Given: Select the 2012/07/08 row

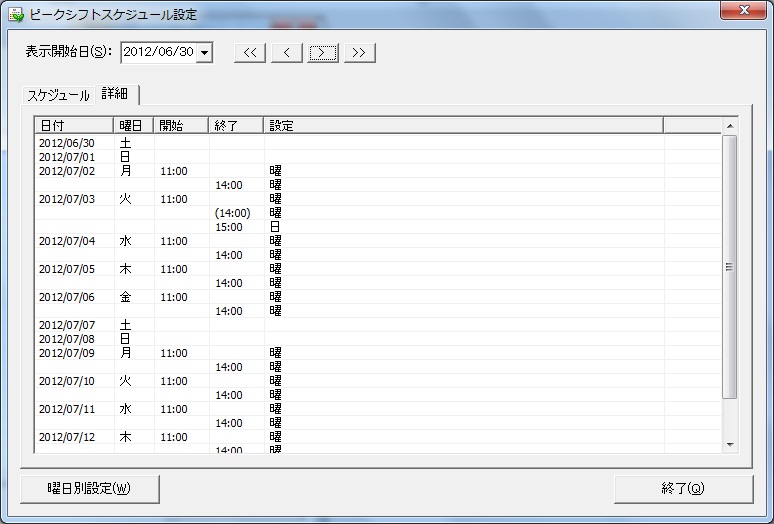Looking at the screenshot, I should 378,339.
